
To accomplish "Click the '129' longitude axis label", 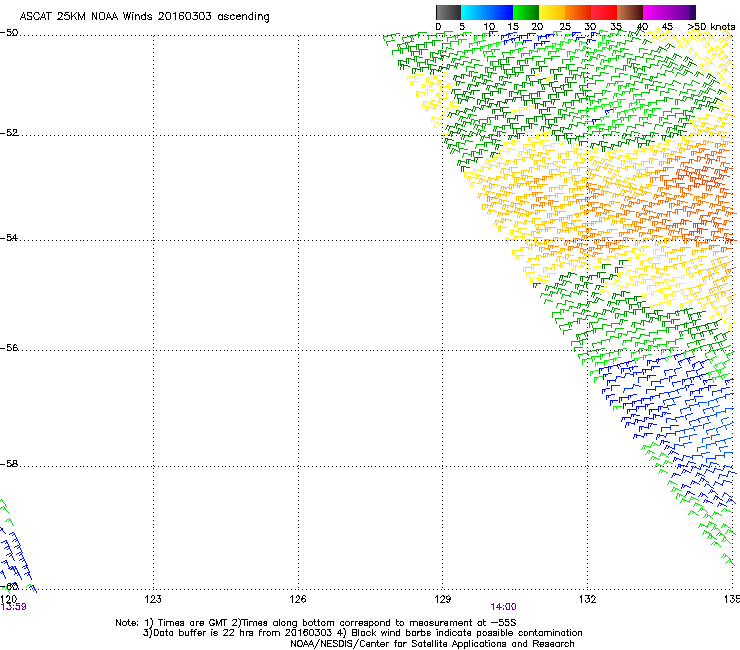I will [442, 599].
